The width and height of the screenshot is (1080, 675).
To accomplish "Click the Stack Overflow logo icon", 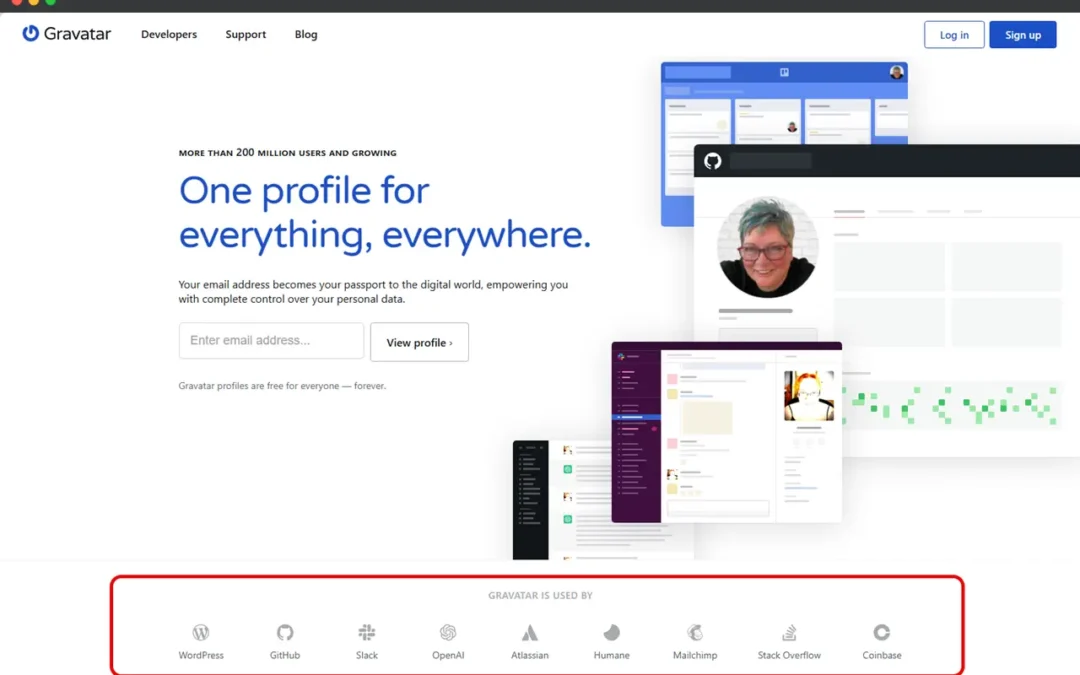I will pos(789,632).
